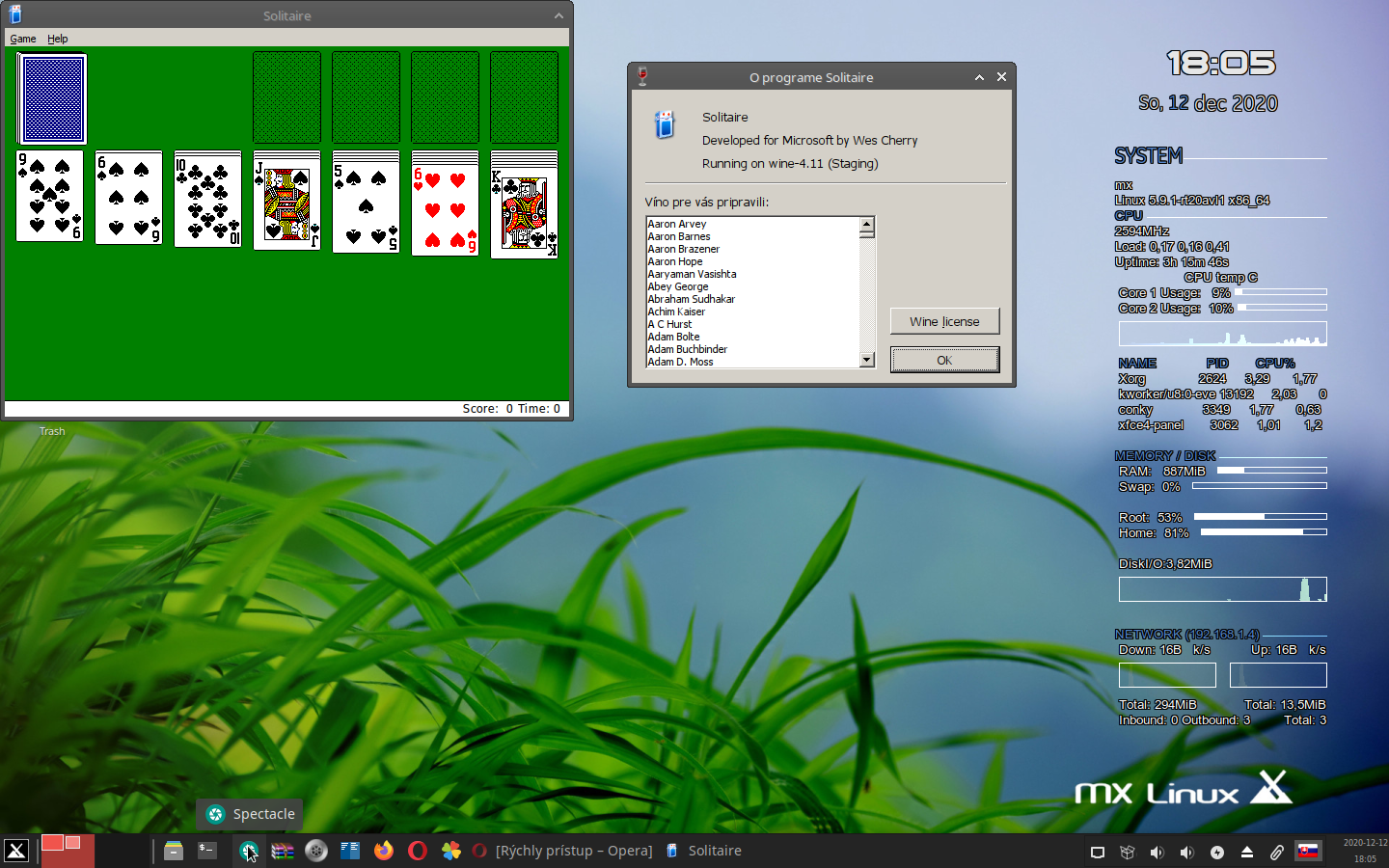The height and width of the screenshot is (868, 1389).
Task: Select the 6 of hearts card
Action: click(446, 210)
